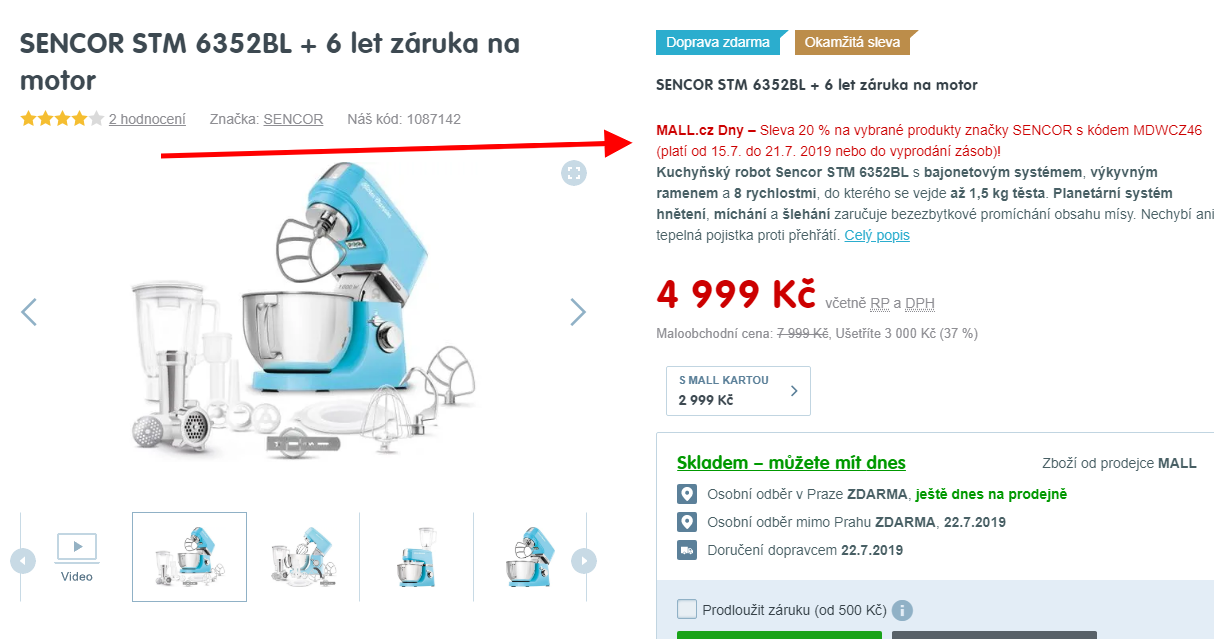The width and height of the screenshot is (1214, 639).
Task: Show previous product image arrow
Action: 29,312
